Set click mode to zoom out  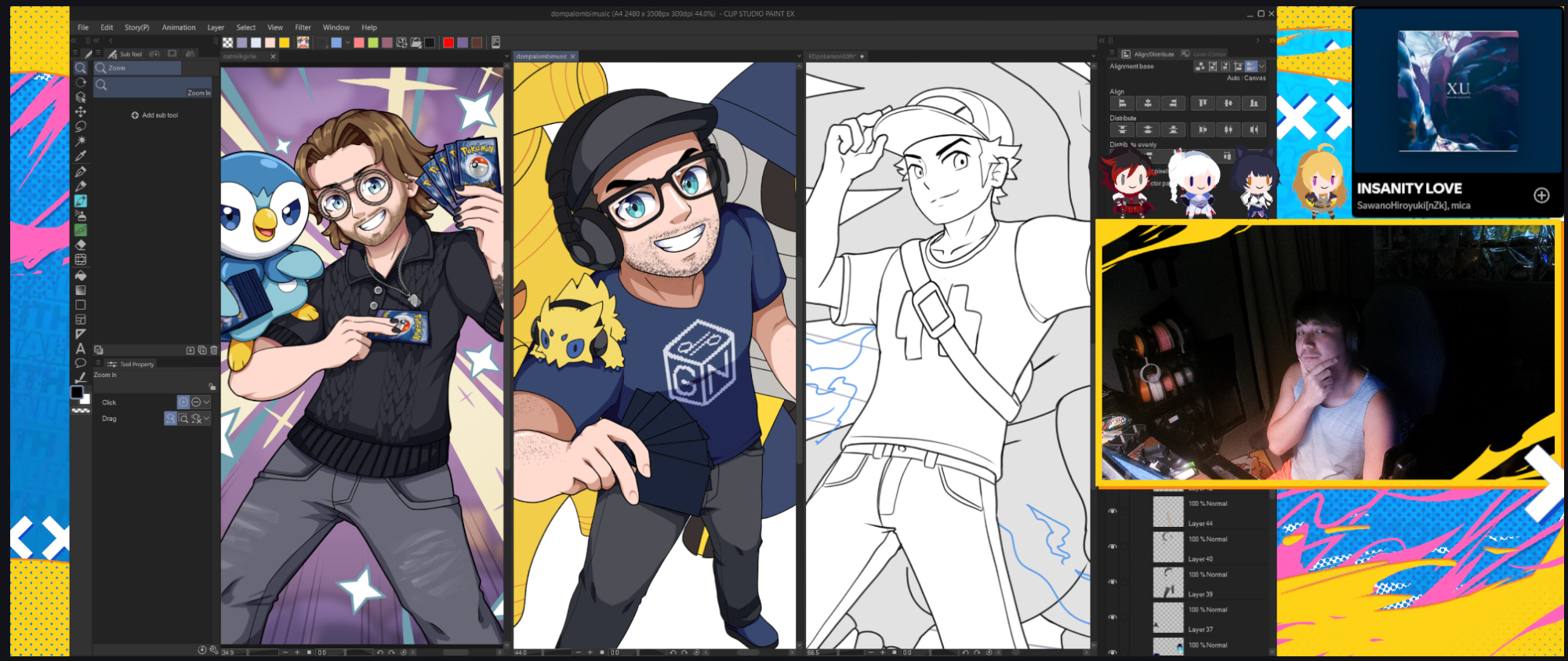[196, 402]
